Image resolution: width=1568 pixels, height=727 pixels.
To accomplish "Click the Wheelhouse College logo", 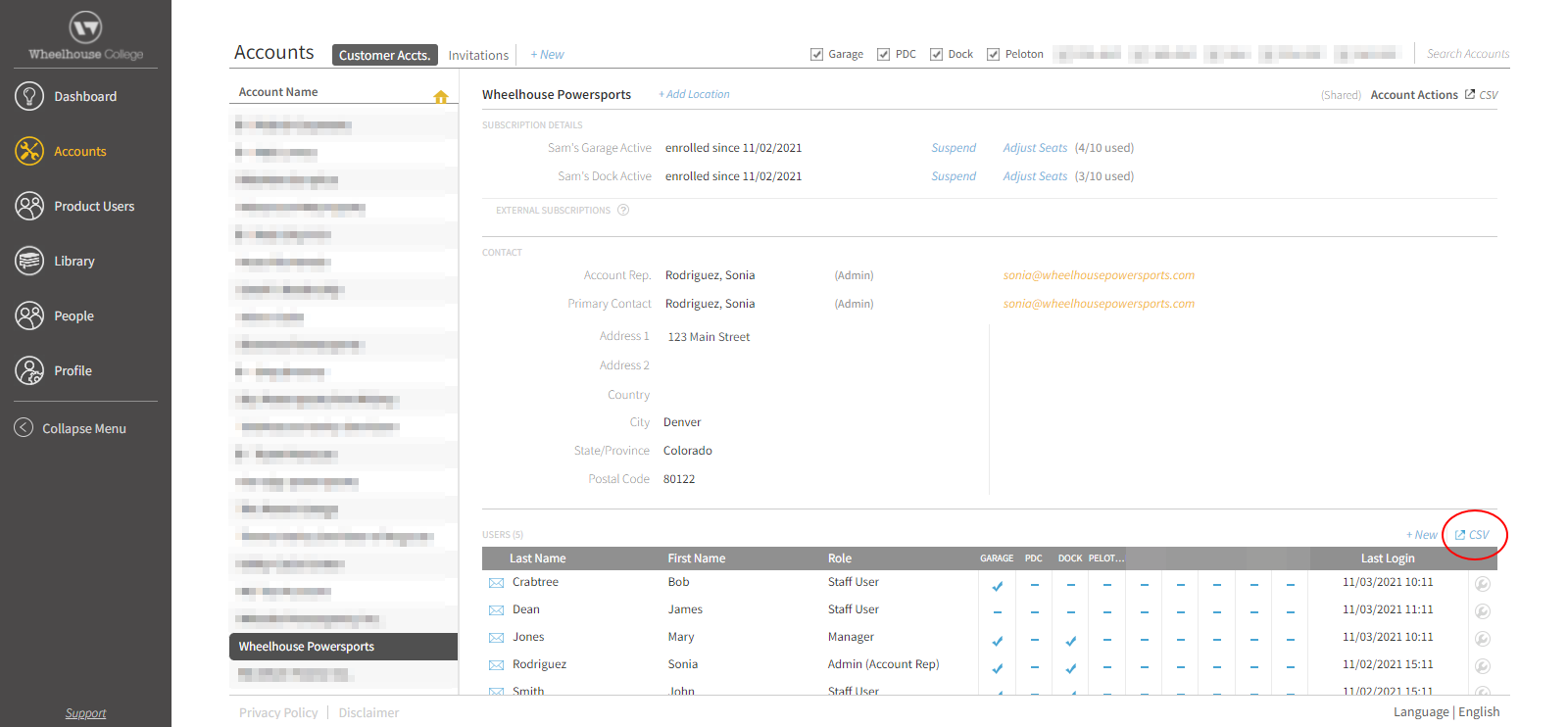I will [x=85, y=35].
